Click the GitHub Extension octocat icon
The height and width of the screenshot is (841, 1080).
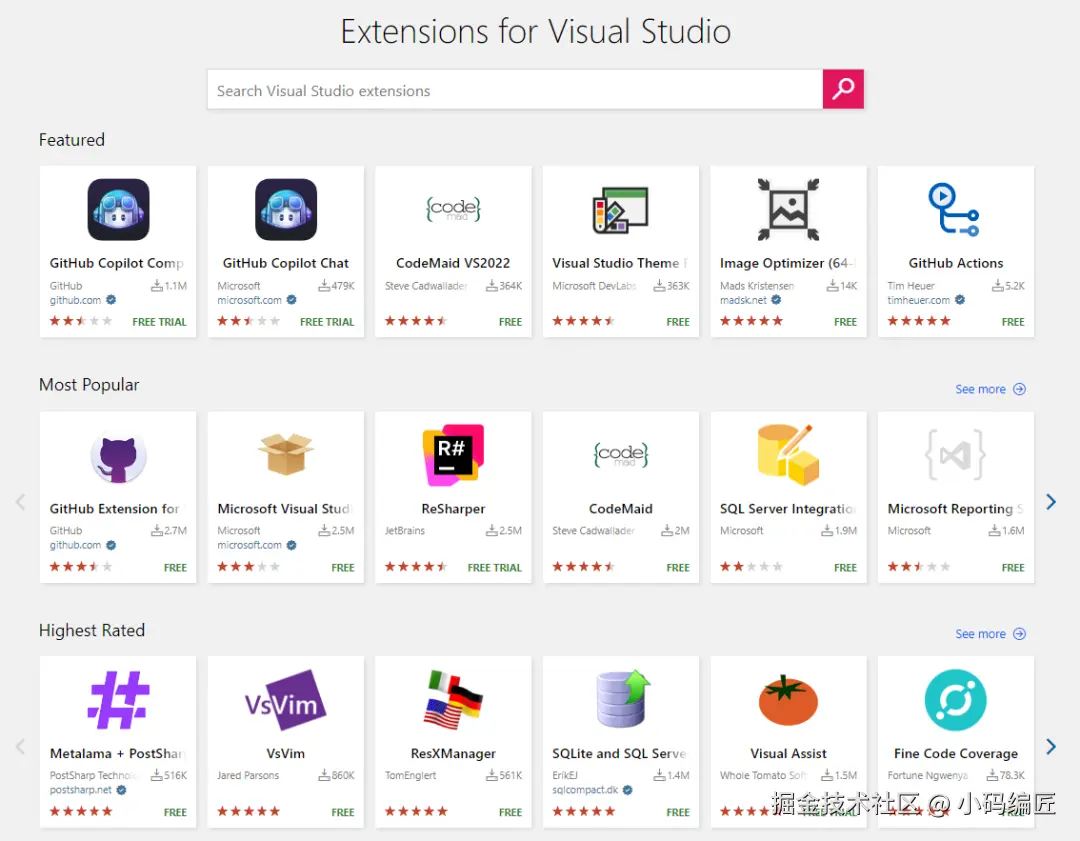pos(118,457)
